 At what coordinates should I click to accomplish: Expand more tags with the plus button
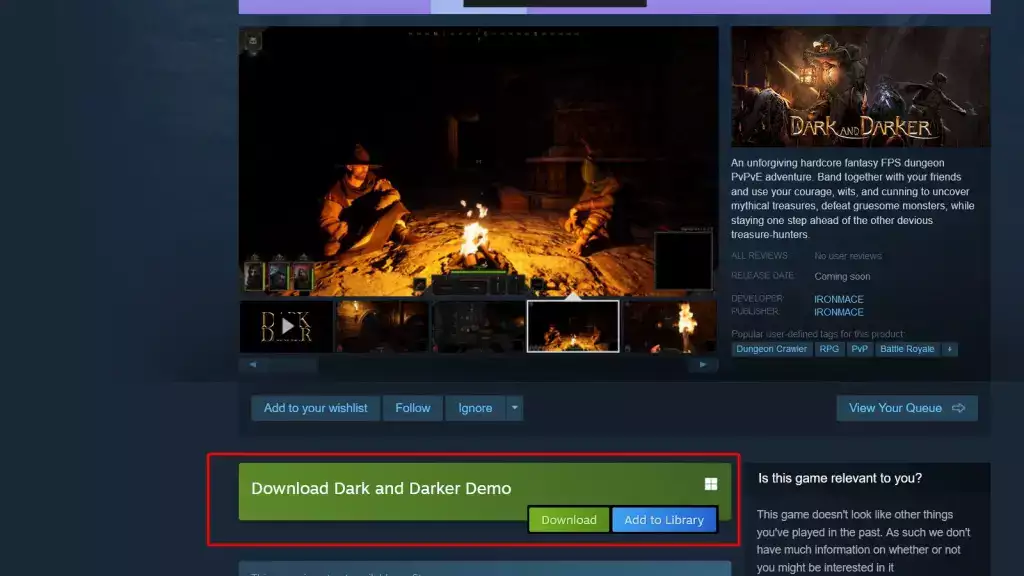[950, 349]
